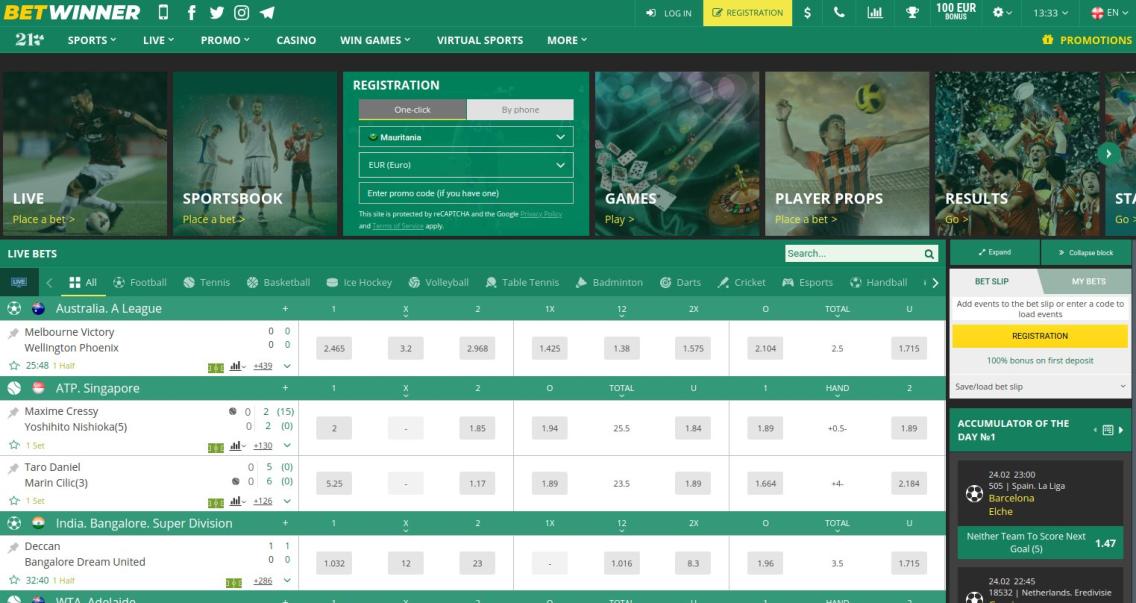Claim the 100 EUR bonus
This screenshot has width=1136, height=603.
tap(956, 11)
